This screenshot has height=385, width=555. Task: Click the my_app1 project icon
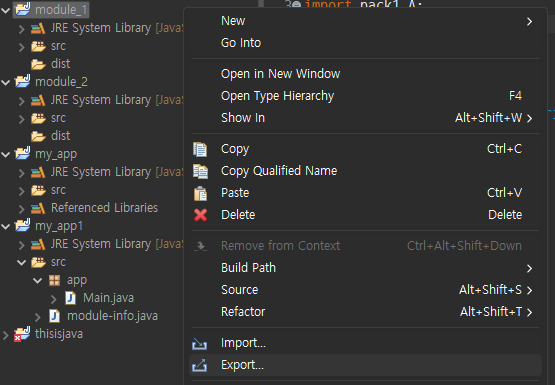coord(23,225)
